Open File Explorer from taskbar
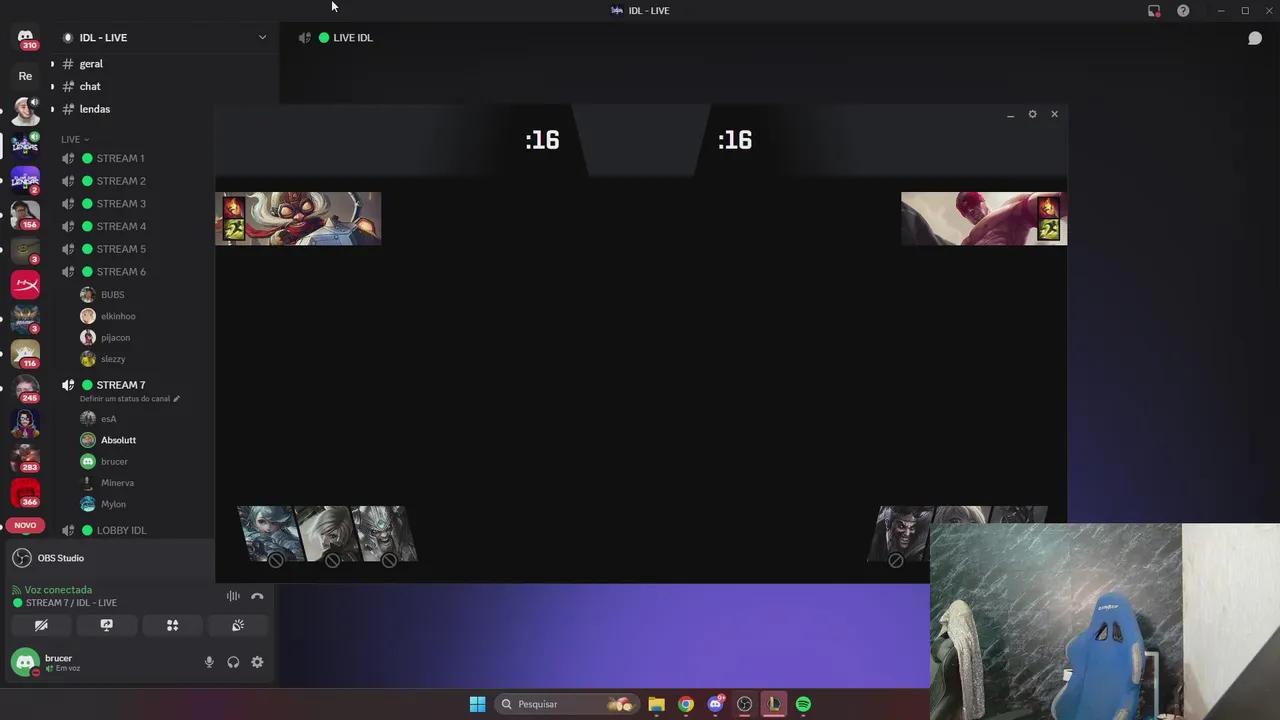The height and width of the screenshot is (720, 1280). click(656, 704)
